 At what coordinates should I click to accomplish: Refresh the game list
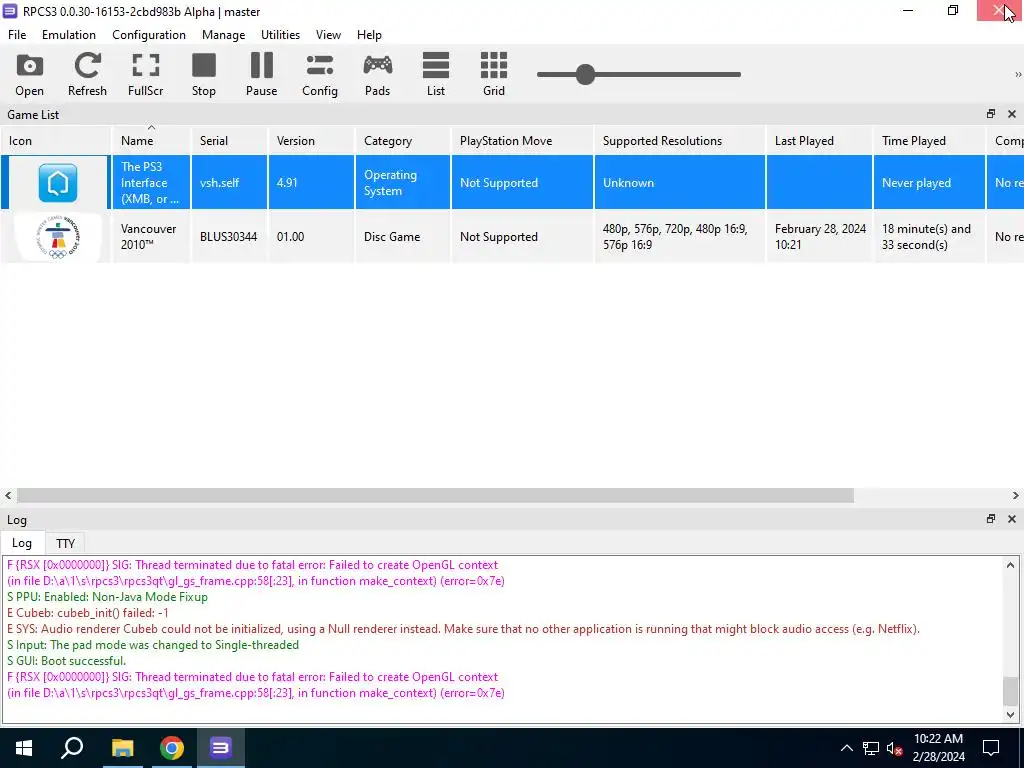click(x=87, y=74)
